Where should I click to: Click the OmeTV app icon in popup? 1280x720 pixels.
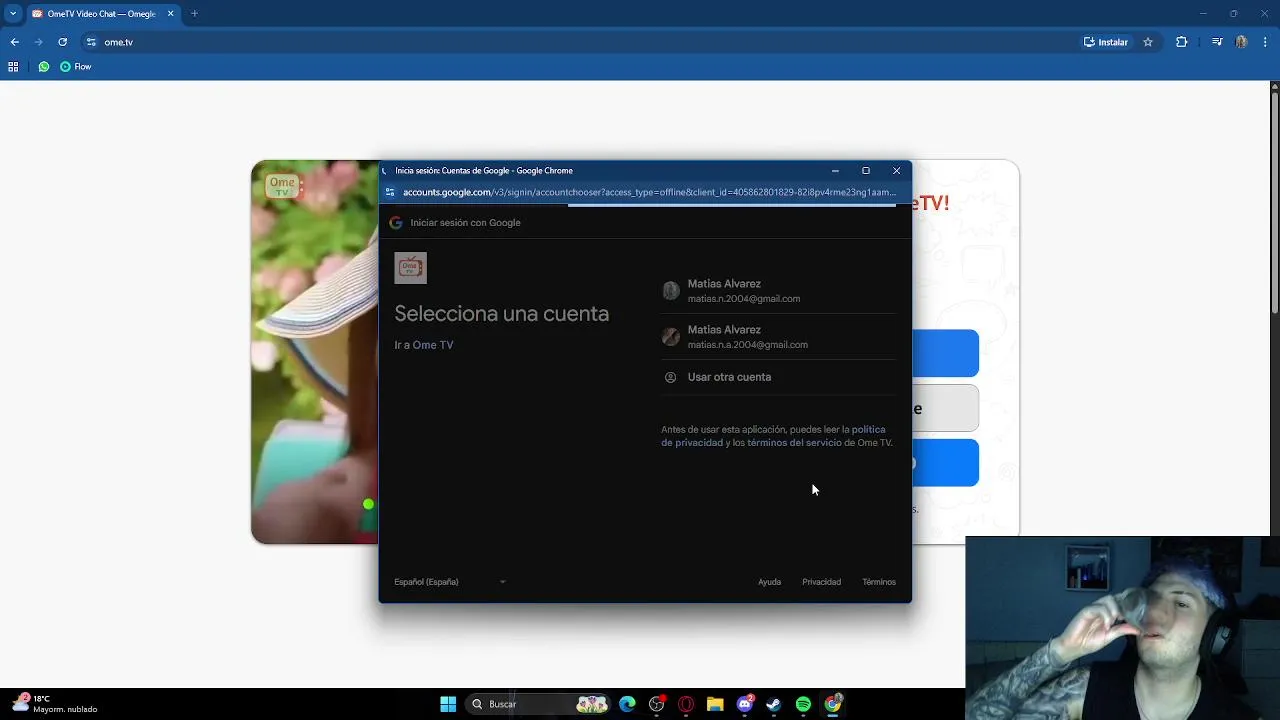pos(410,268)
